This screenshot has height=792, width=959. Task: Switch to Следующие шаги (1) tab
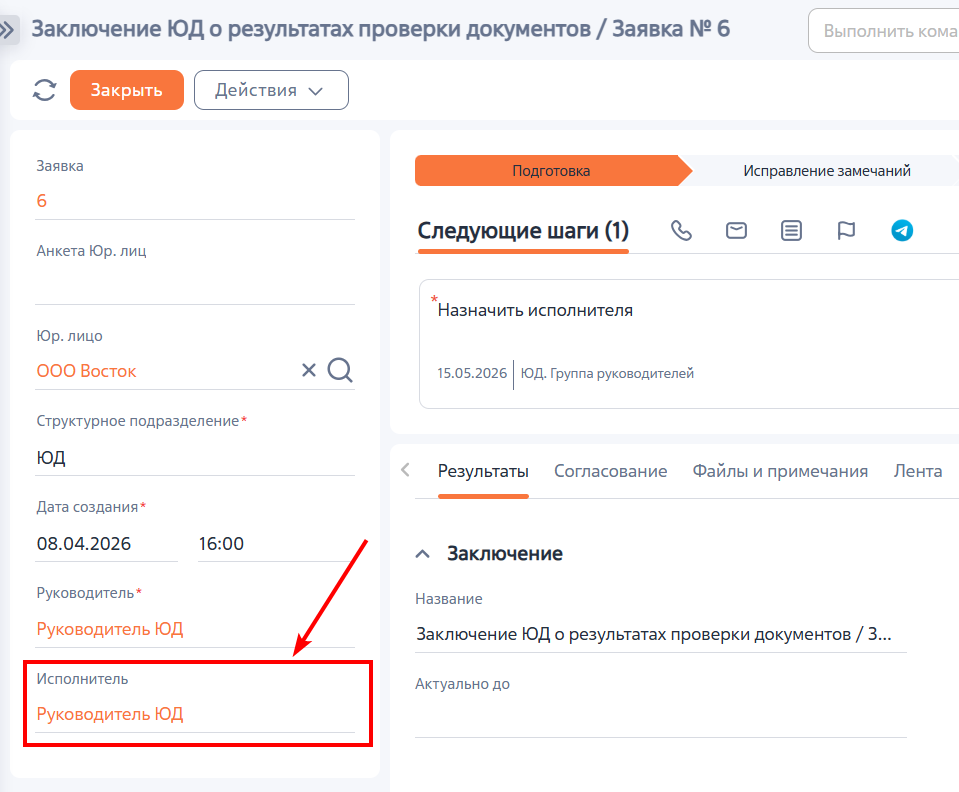coord(523,231)
